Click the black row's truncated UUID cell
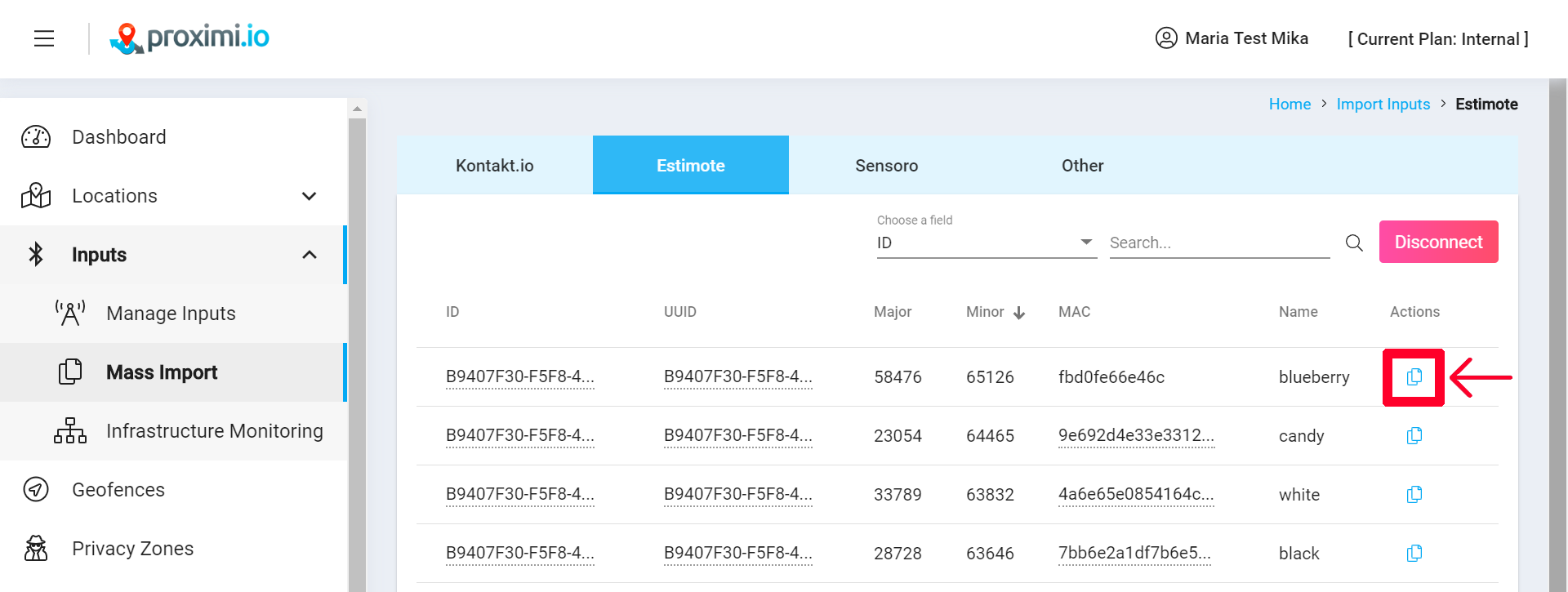 [x=738, y=553]
